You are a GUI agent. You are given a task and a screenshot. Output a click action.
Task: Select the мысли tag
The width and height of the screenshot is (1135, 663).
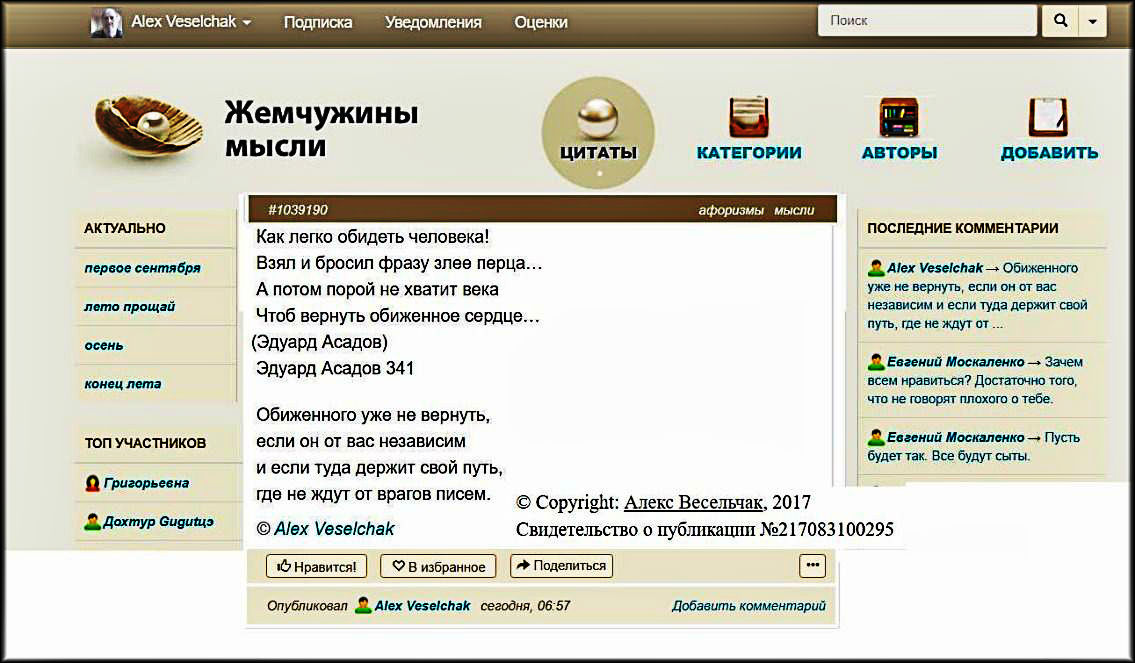click(x=794, y=210)
